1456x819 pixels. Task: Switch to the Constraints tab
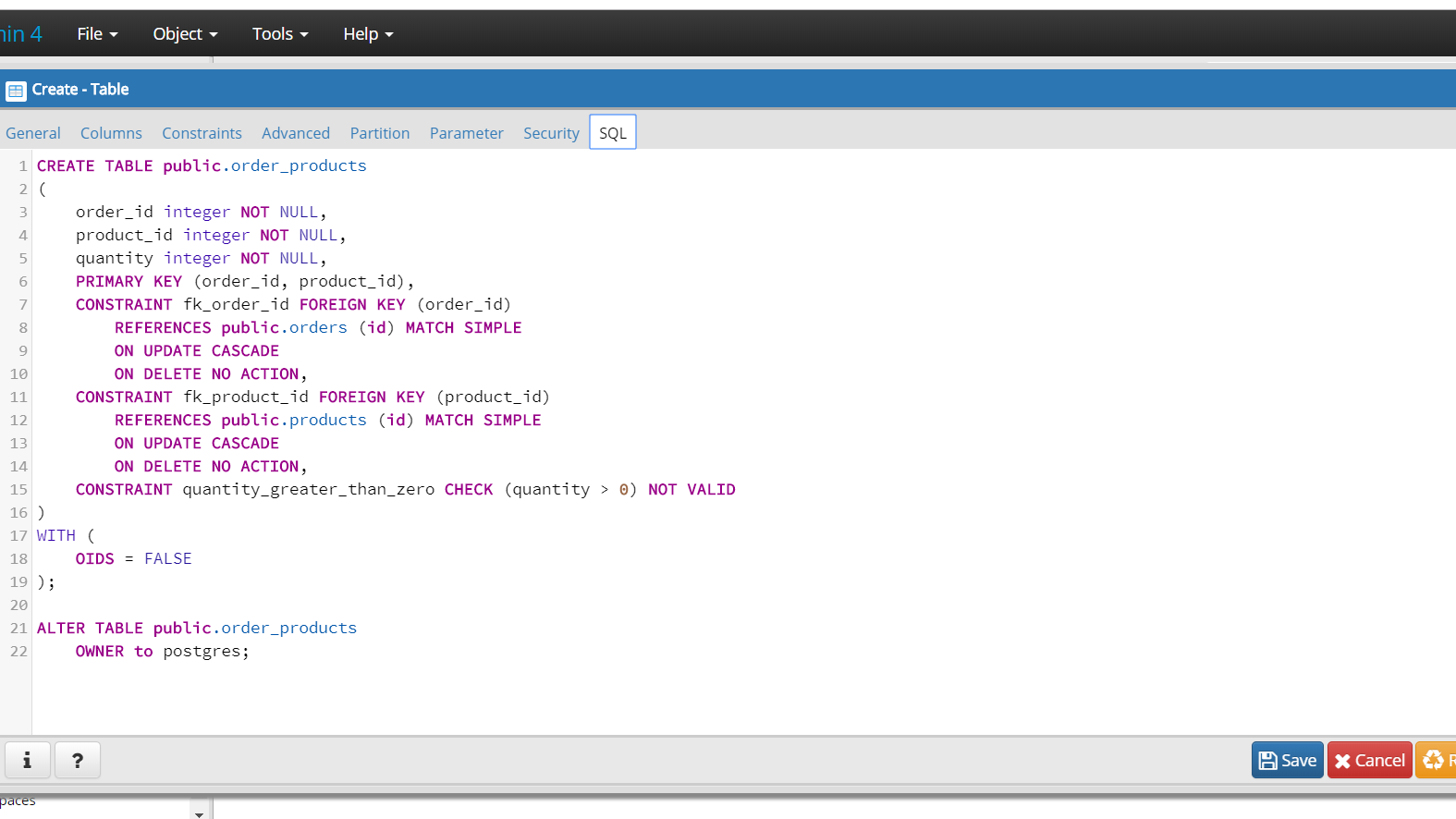click(x=202, y=133)
